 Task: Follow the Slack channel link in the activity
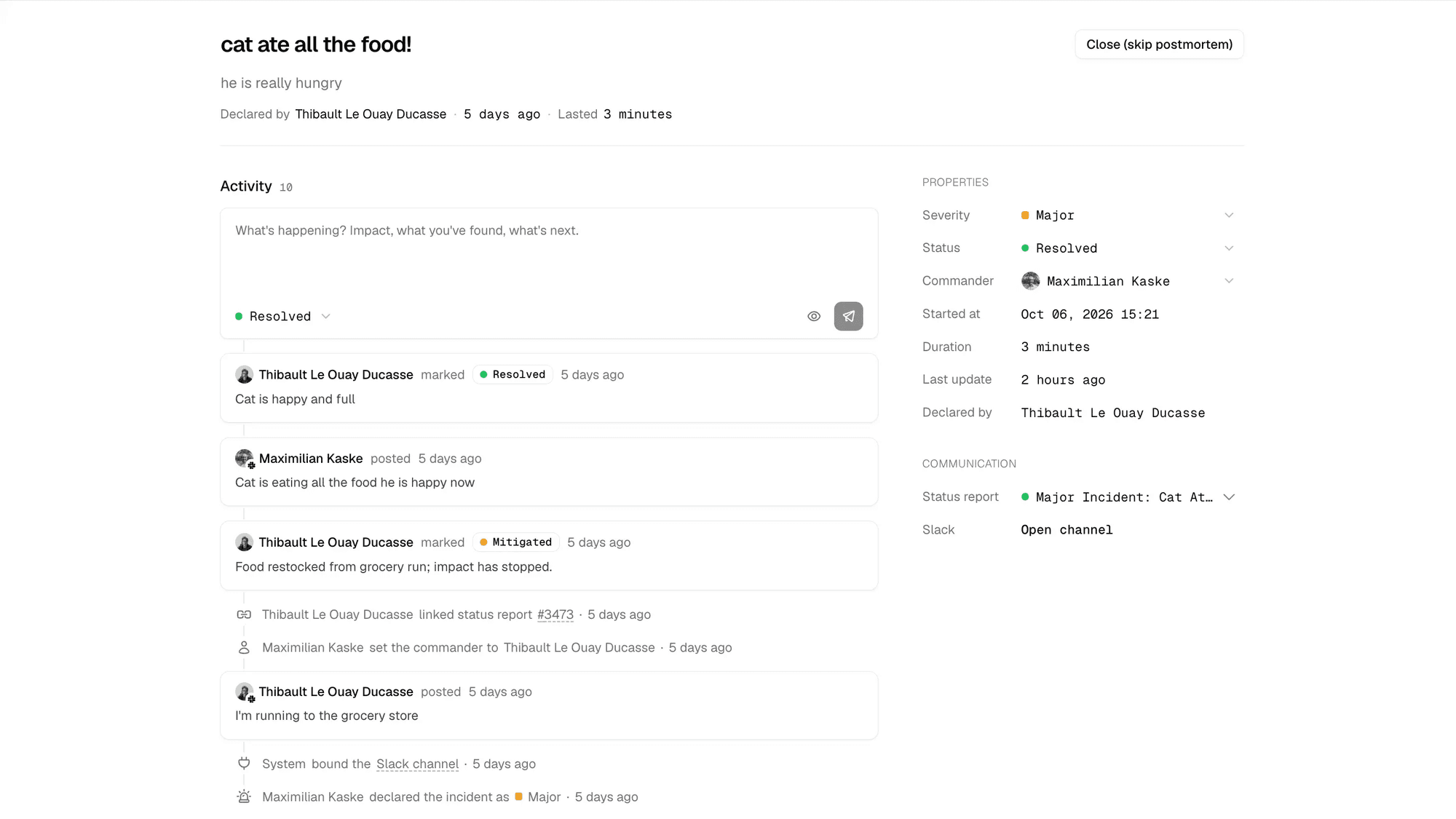pos(417,764)
